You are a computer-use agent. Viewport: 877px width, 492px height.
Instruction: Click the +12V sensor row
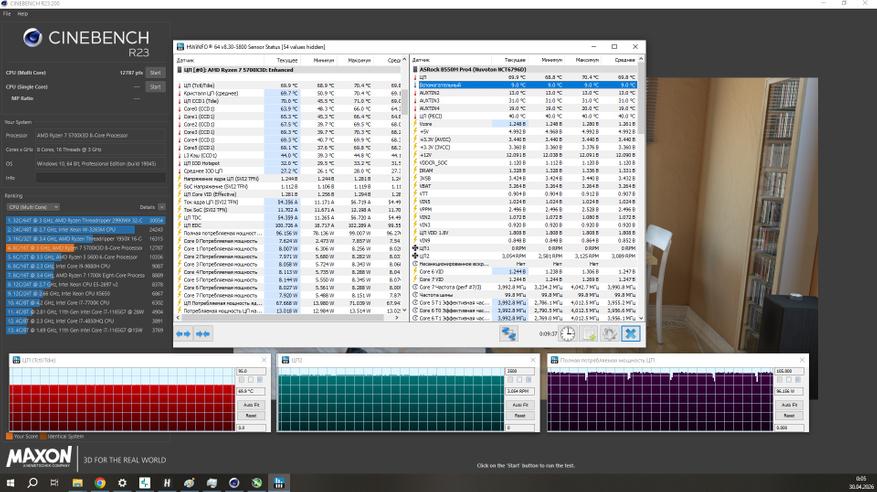coord(526,155)
